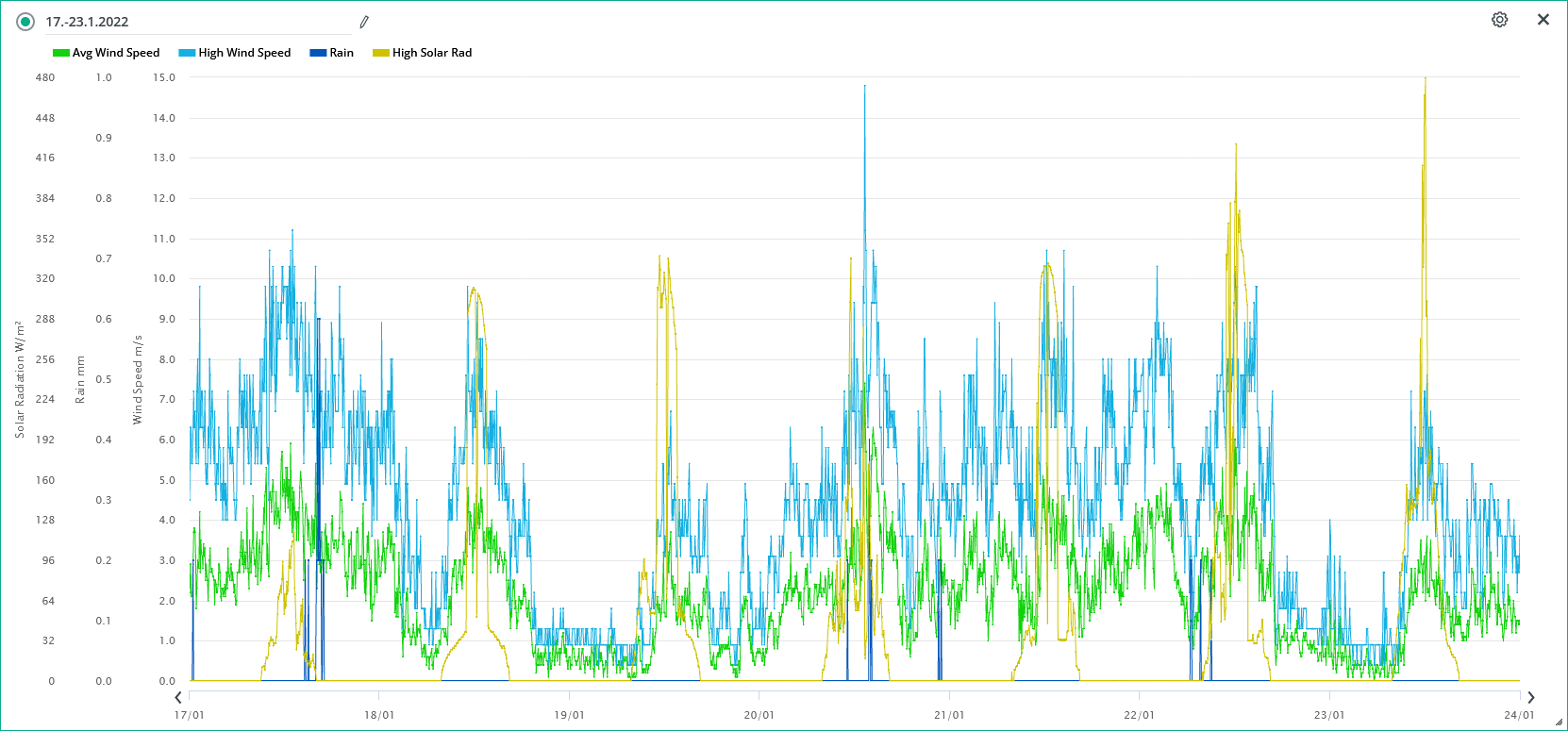Toggle the Rain series label in the legend

pos(342,53)
